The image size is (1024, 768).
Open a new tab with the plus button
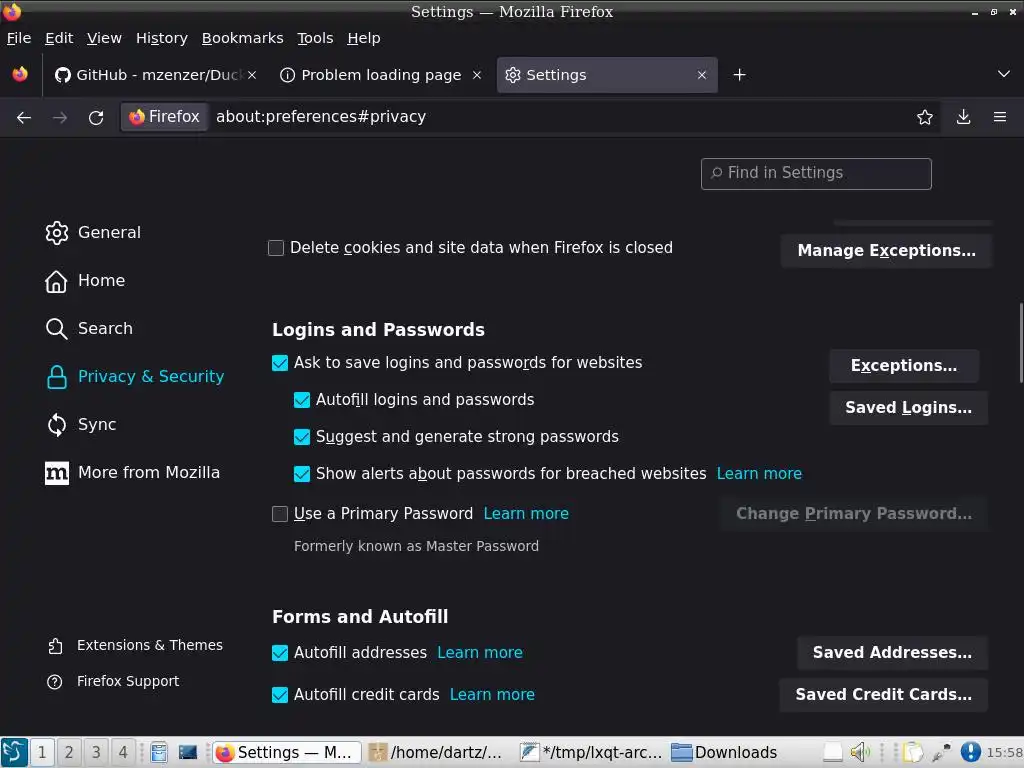[x=739, y=75]
